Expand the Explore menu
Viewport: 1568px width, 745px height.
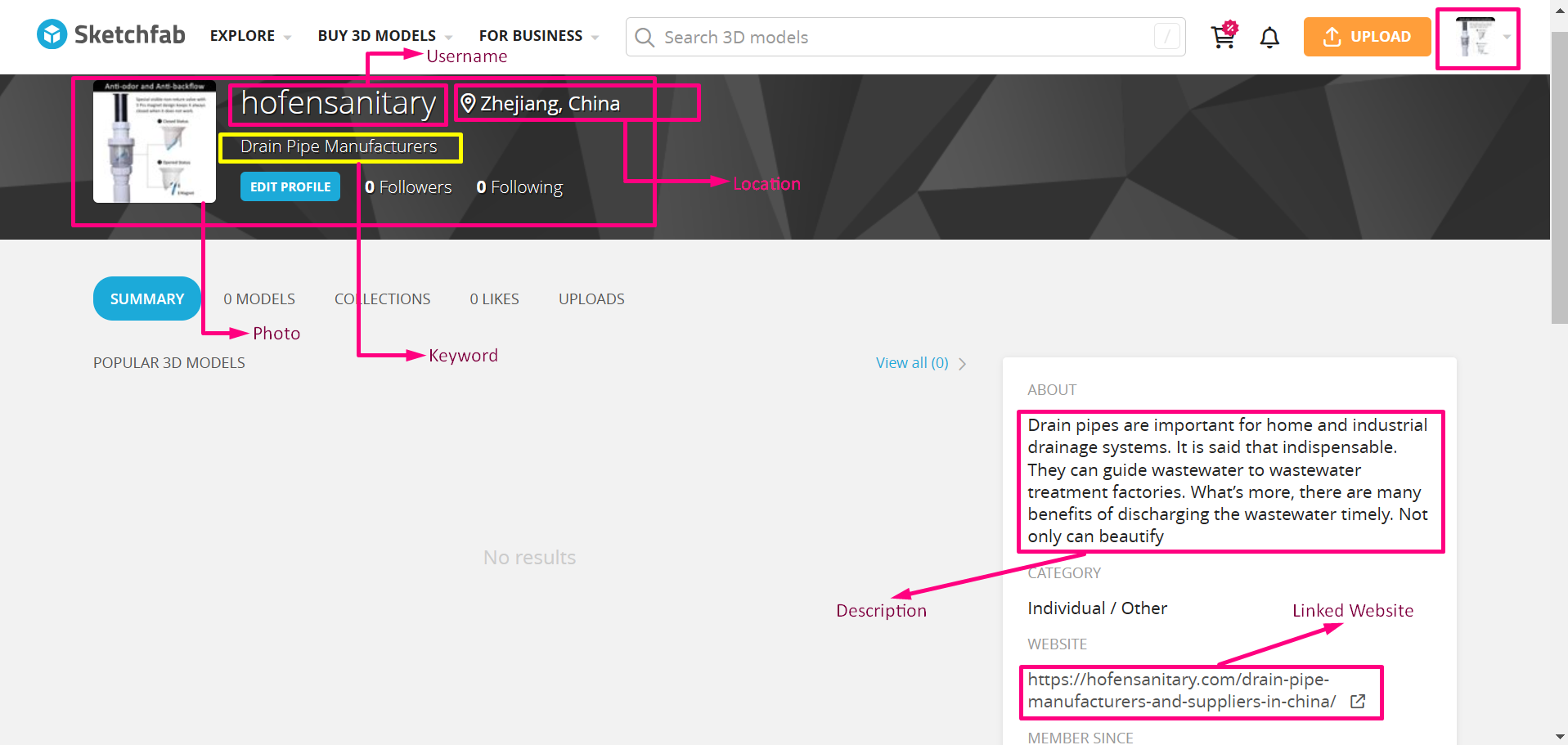pyautogui.click(x=250, y=36)
